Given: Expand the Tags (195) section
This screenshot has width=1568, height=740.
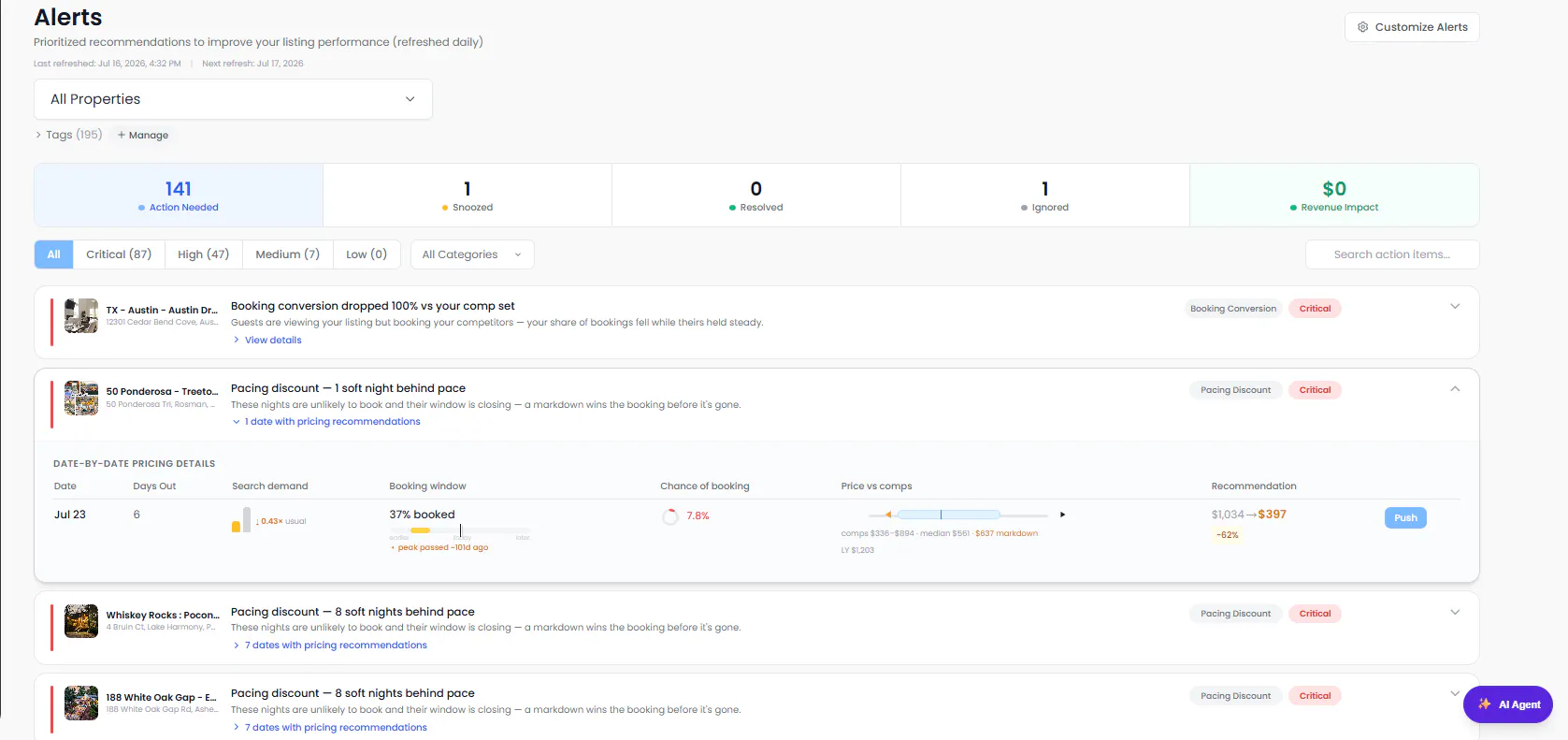Looking at the screenshot, I should click(x=68, y=135).
